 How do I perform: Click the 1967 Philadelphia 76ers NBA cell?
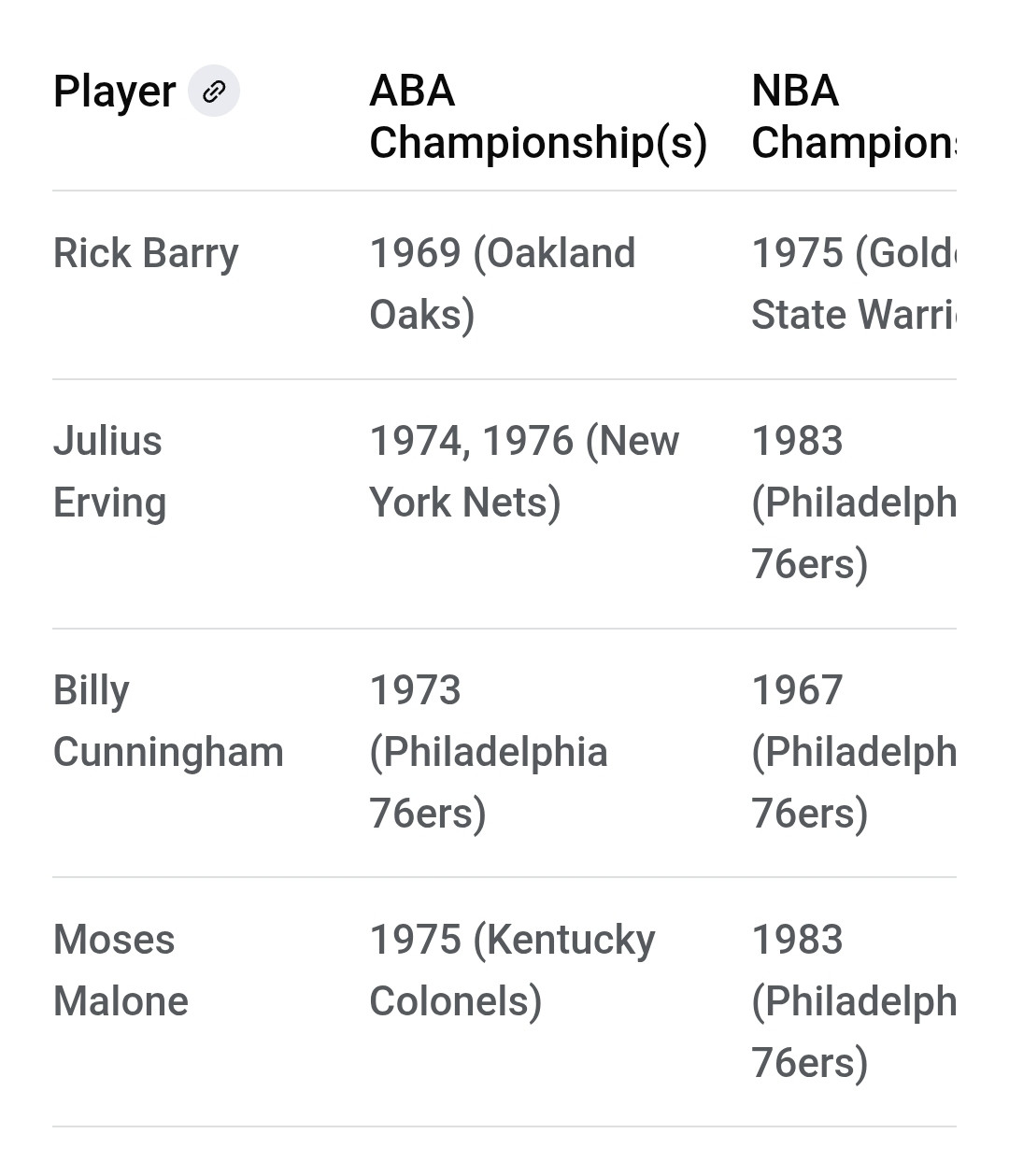point(854,752)
